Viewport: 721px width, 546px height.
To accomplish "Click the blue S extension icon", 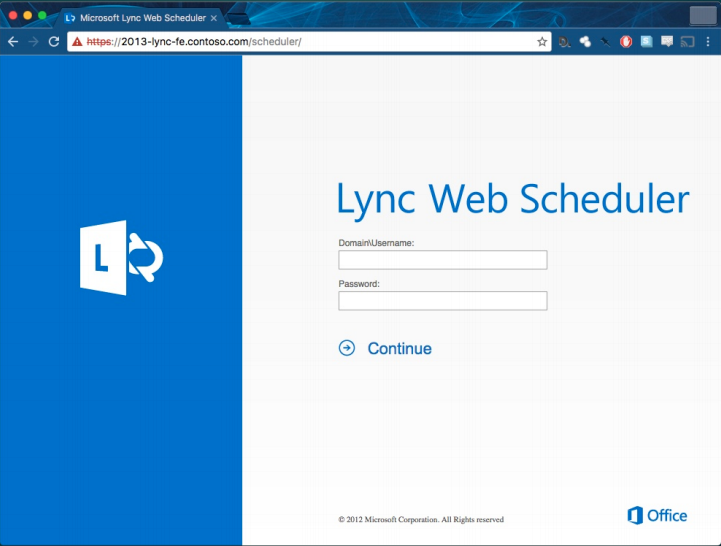I will 647,41.
